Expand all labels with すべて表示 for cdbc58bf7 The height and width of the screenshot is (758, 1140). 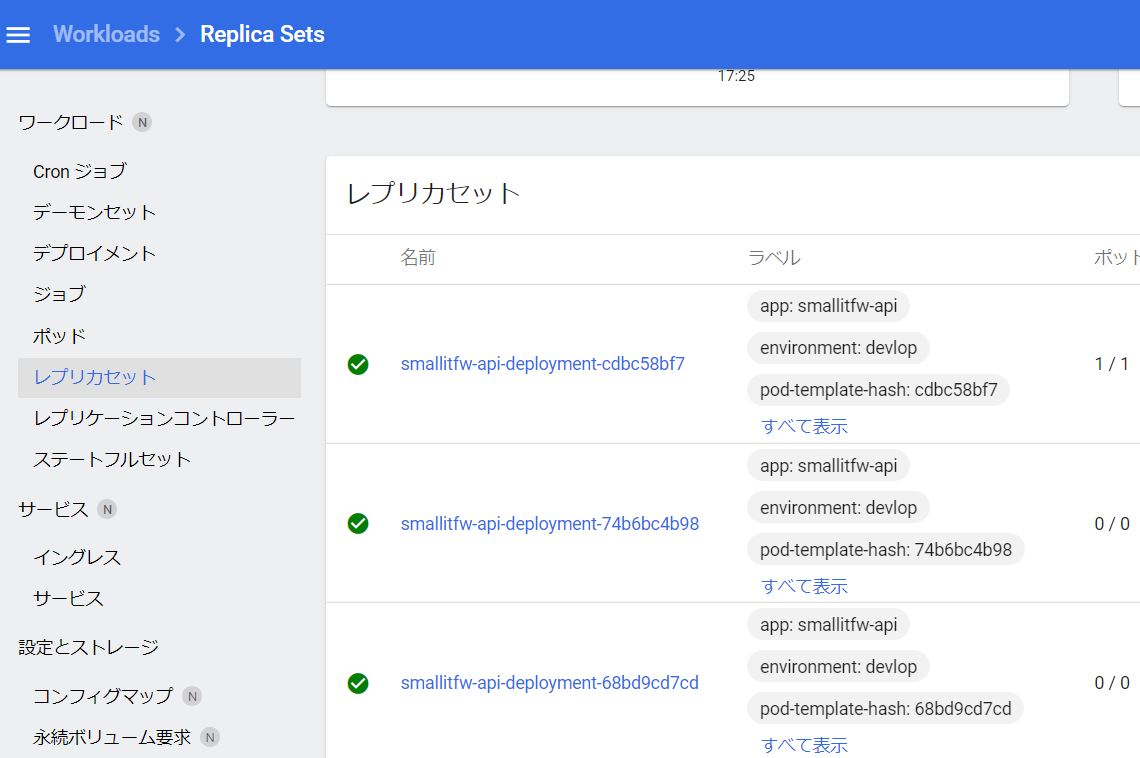pos(804,426)
